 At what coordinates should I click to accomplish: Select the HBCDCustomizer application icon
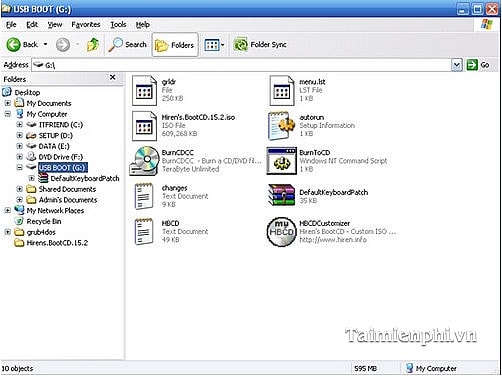coord(282,232)
